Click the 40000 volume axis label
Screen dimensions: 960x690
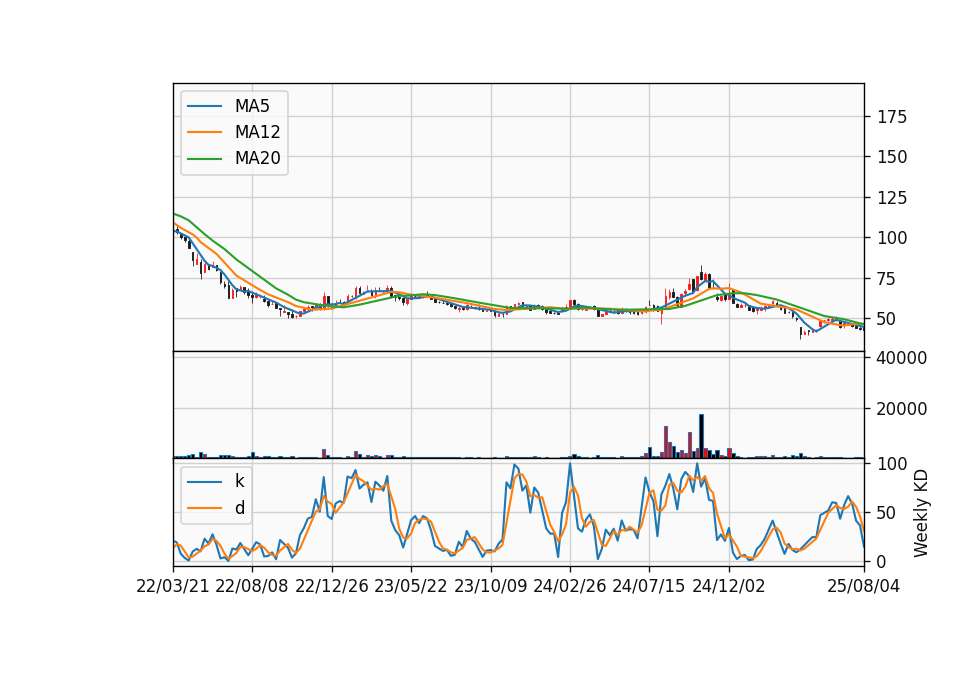[x=902, y=358]
